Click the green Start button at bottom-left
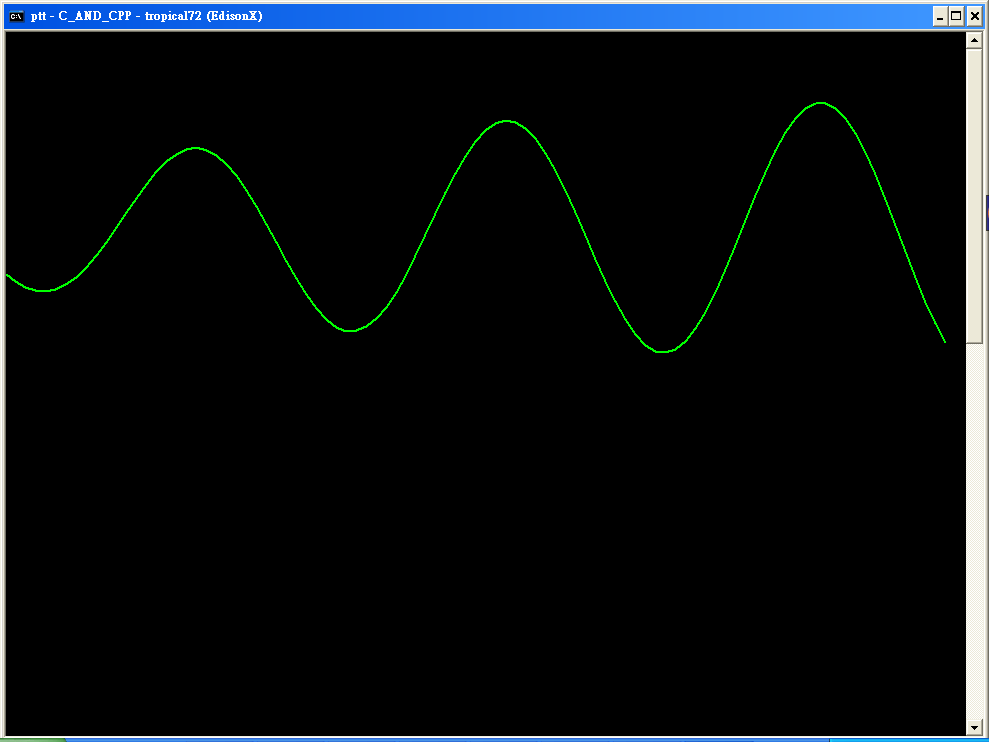 pyautogui.click(x=30, y=740)
